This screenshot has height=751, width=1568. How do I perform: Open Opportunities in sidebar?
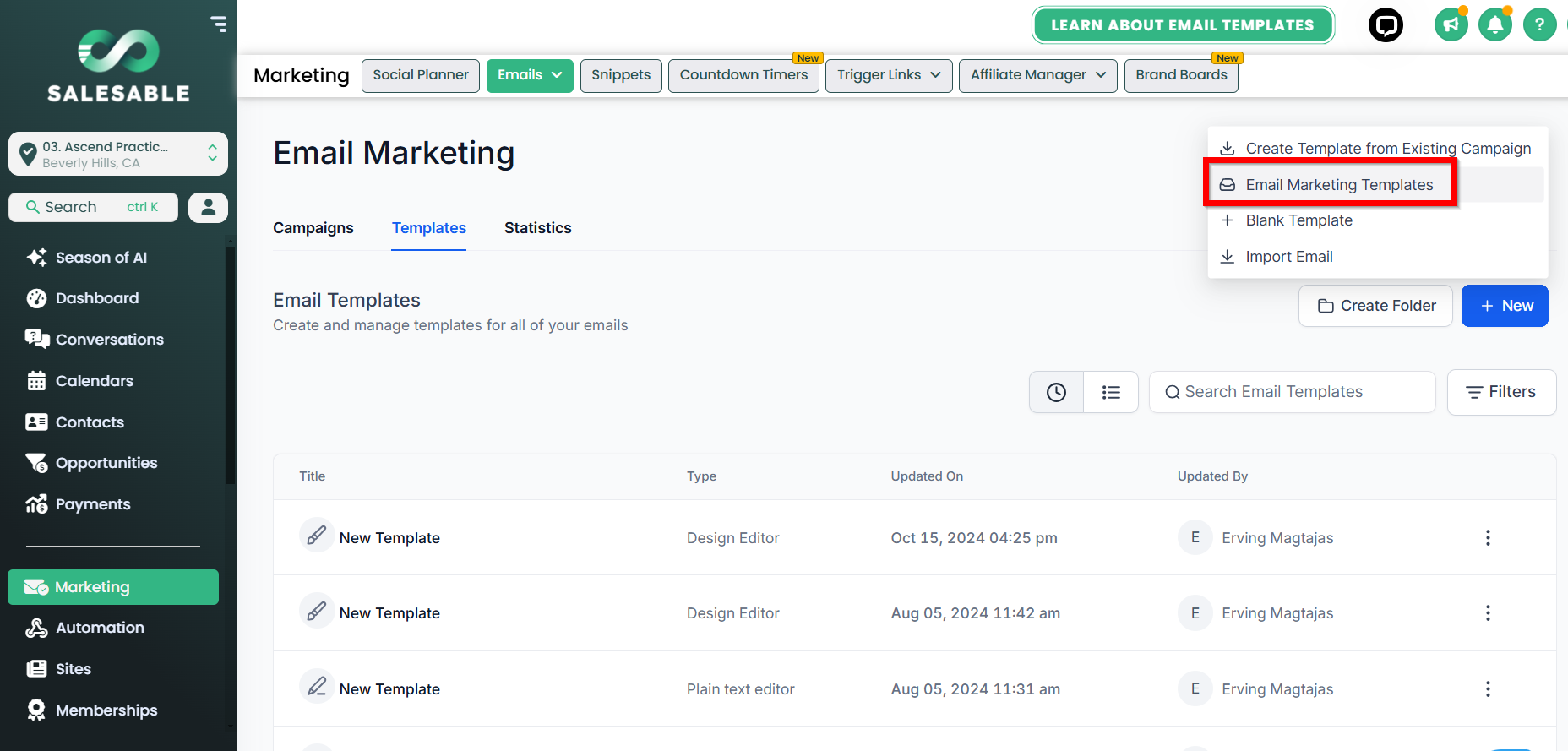[x=91, y=463]
